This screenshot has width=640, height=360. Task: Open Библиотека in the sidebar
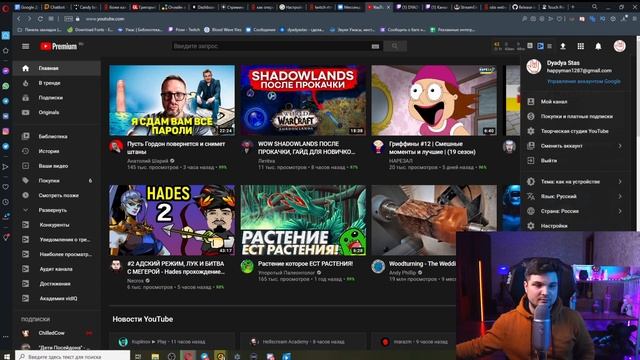tap(56, 136)
